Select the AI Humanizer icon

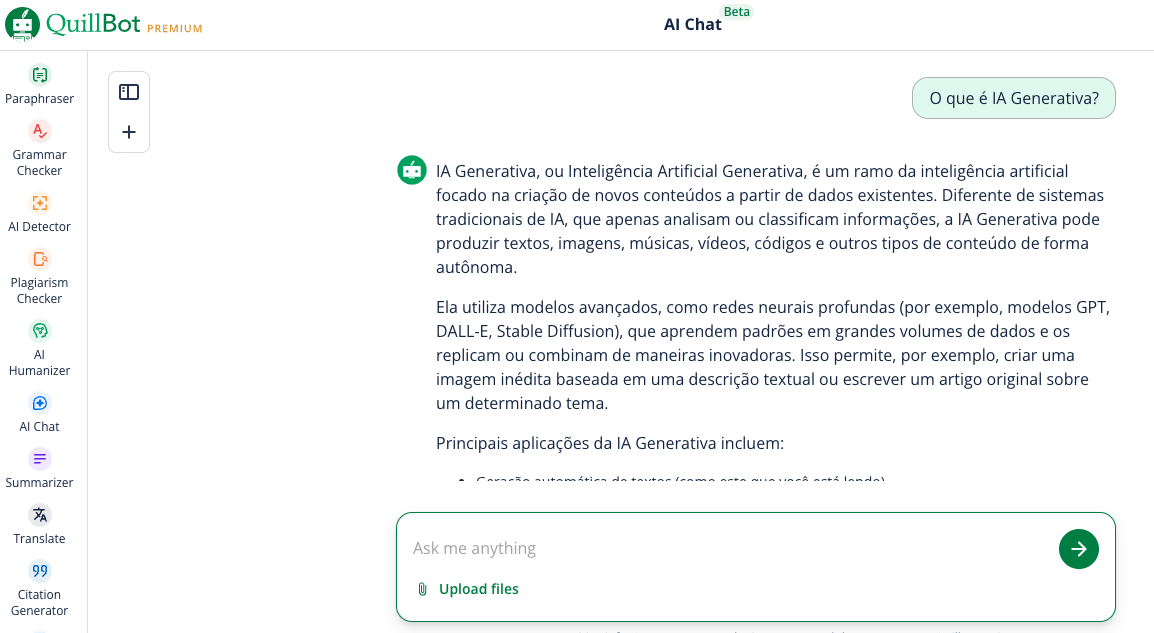[x=40, y=331]
